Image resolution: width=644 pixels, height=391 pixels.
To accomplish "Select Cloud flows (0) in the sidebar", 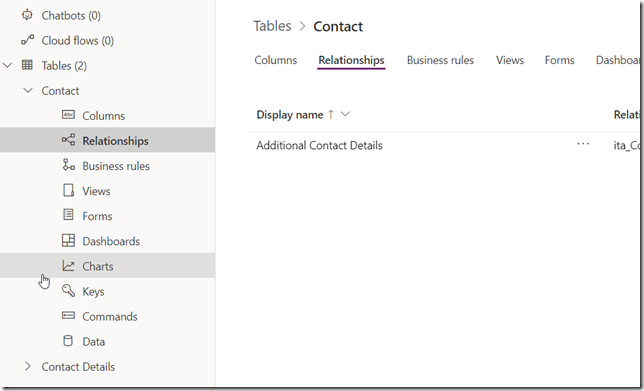I will click(78, 41).
